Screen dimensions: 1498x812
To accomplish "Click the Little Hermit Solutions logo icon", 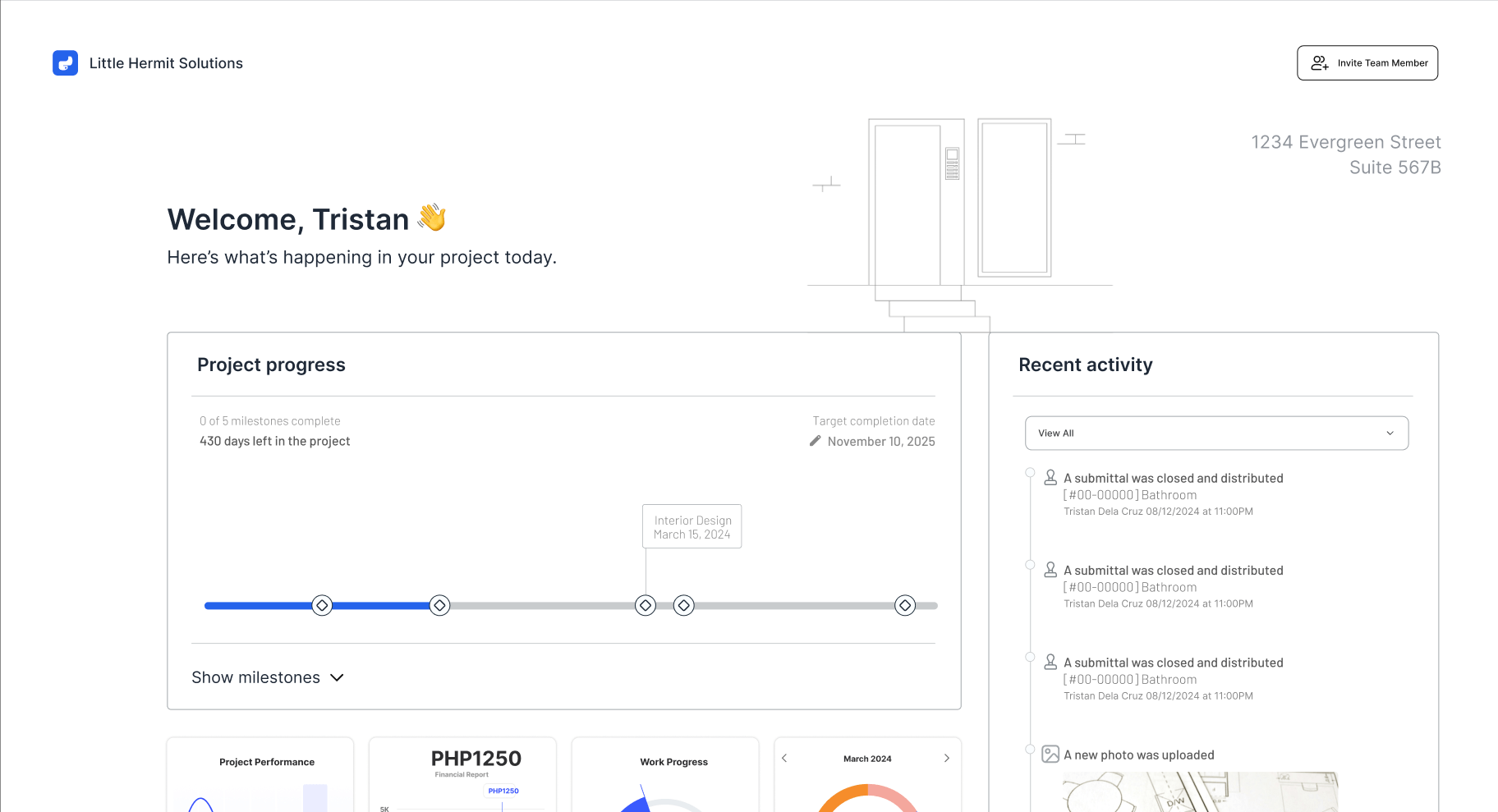I will (65, 63).
